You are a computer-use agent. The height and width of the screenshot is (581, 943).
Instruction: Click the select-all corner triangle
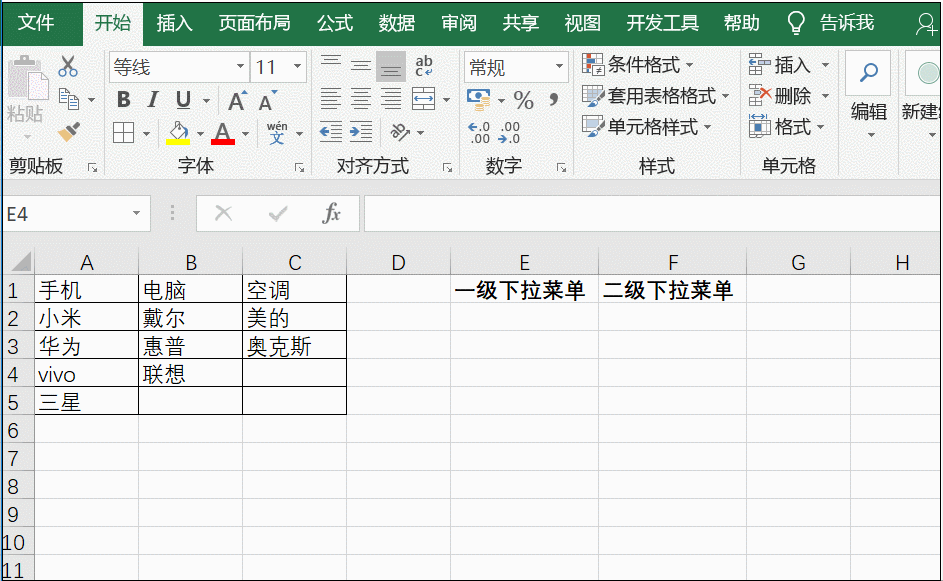pos(20,262)
